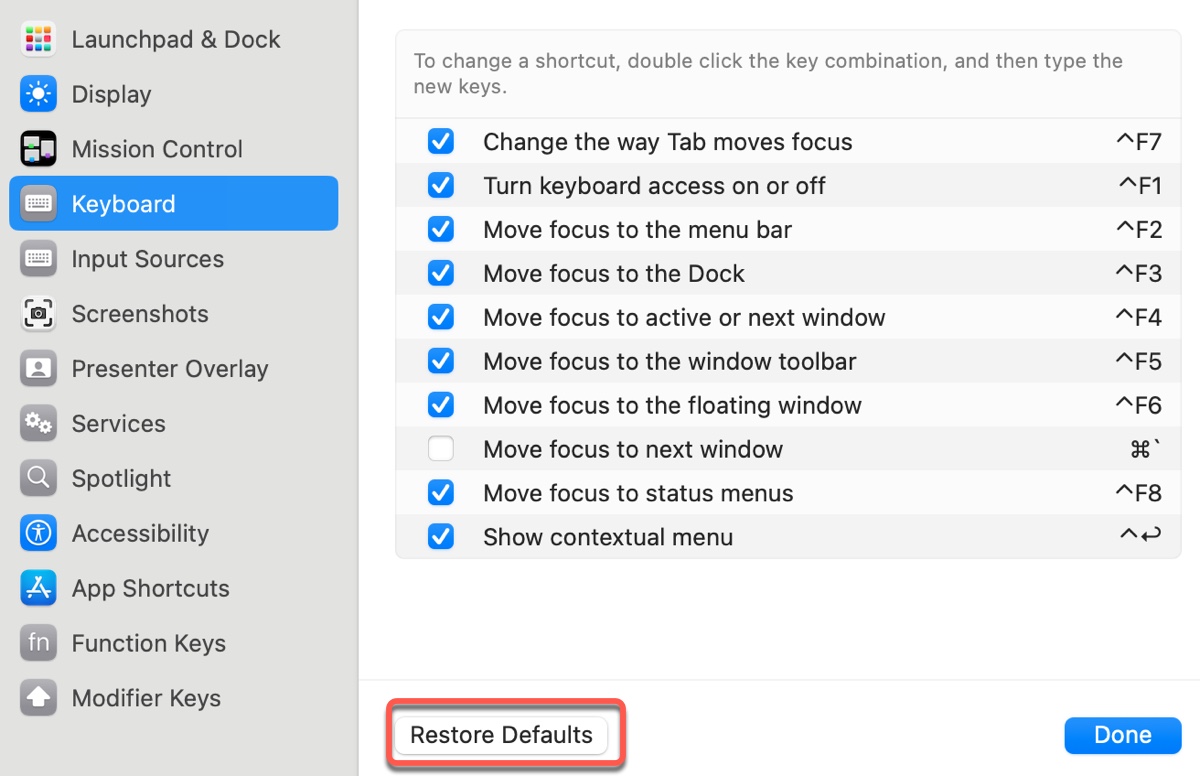
Task: Click the App Shortcuts icon
Action: point(38,589)
